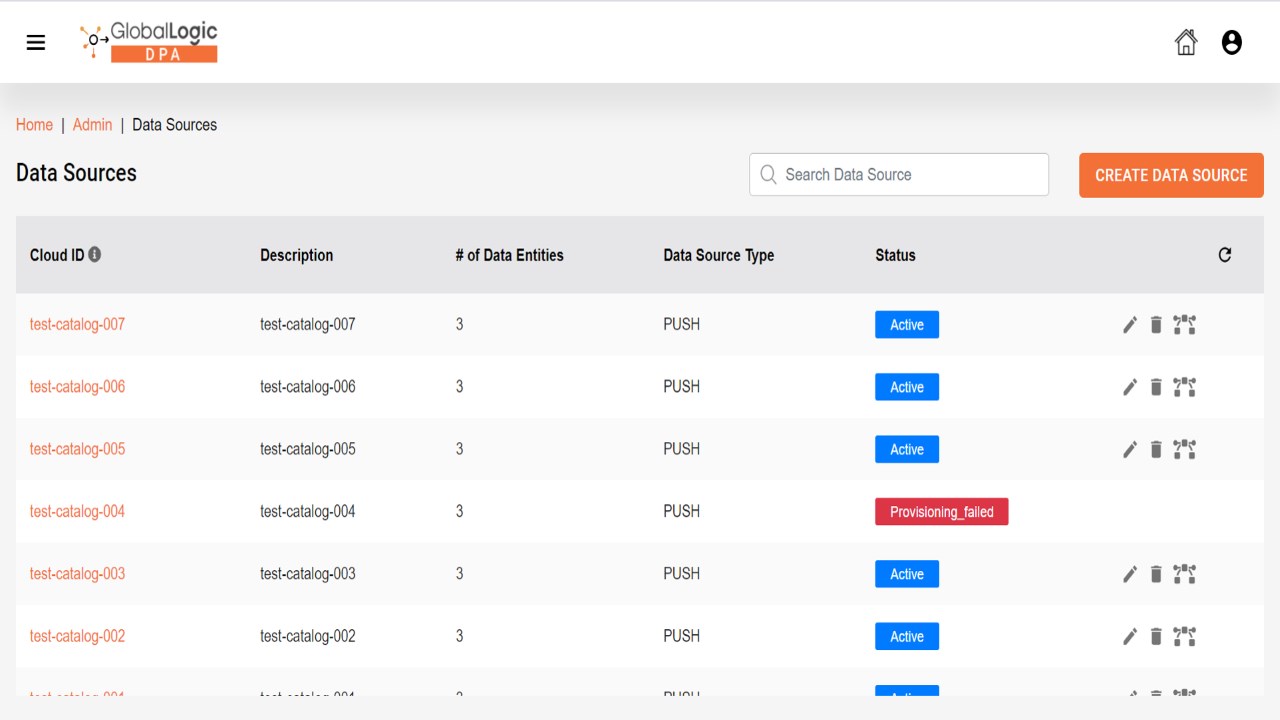Navigate to Home breadcrumb link
1280x720 pixels.
(x=34, y=125)
